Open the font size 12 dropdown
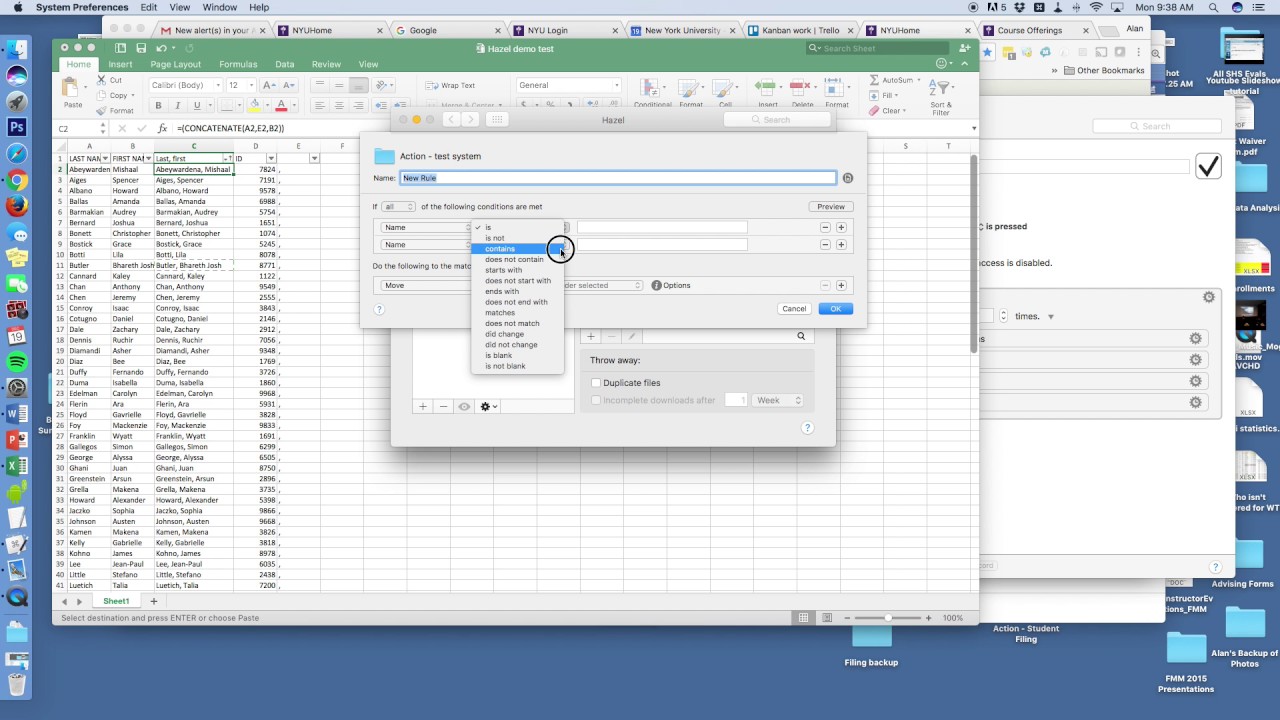This screenshot has height=720, width=1280. pos(241,85)
